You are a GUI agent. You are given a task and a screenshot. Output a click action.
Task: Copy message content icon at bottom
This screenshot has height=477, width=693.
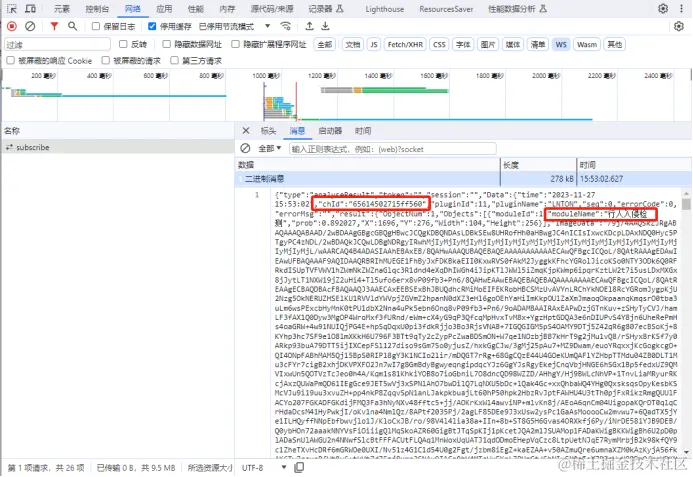click(x=299, y=467)
